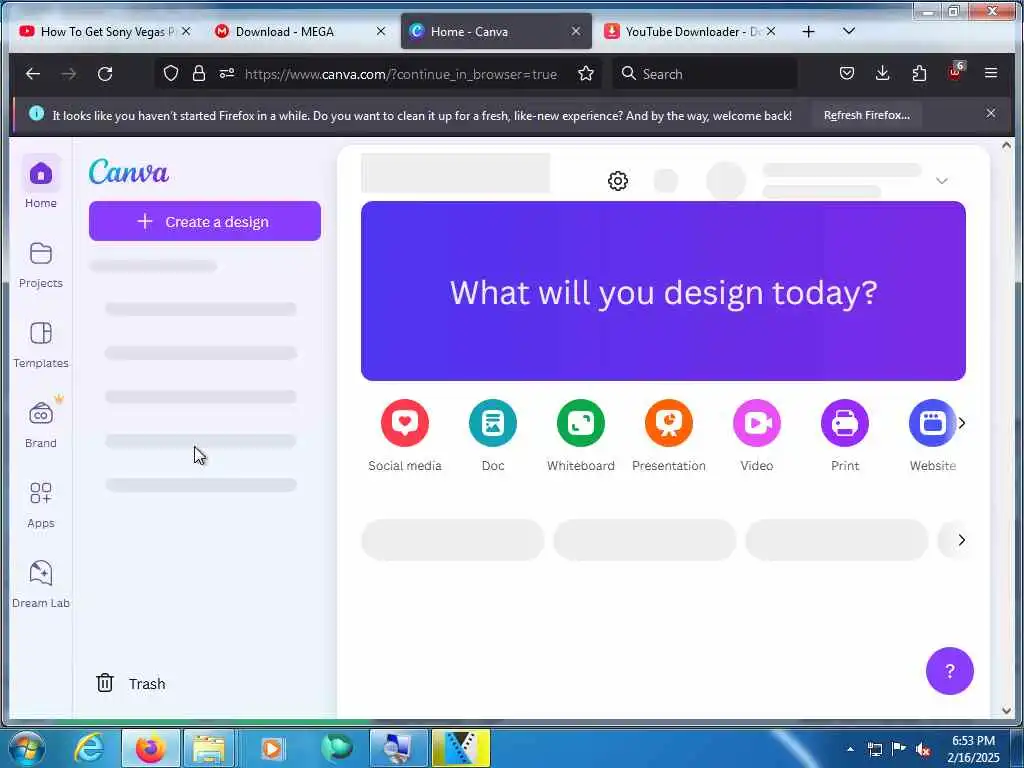Reload the current page

pyautogui.click(x=105, y=74)
